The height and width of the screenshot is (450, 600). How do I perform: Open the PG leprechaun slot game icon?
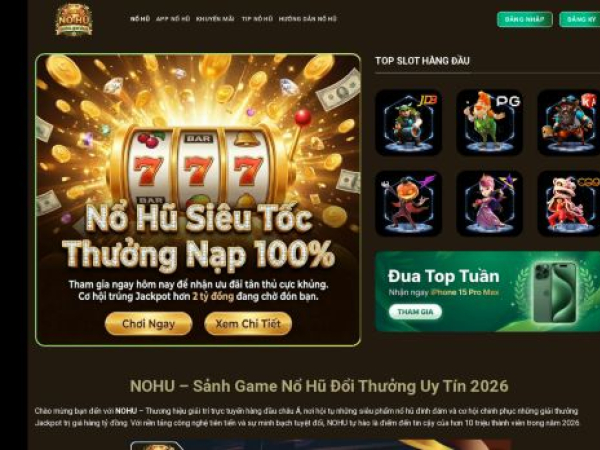(489, 122)
